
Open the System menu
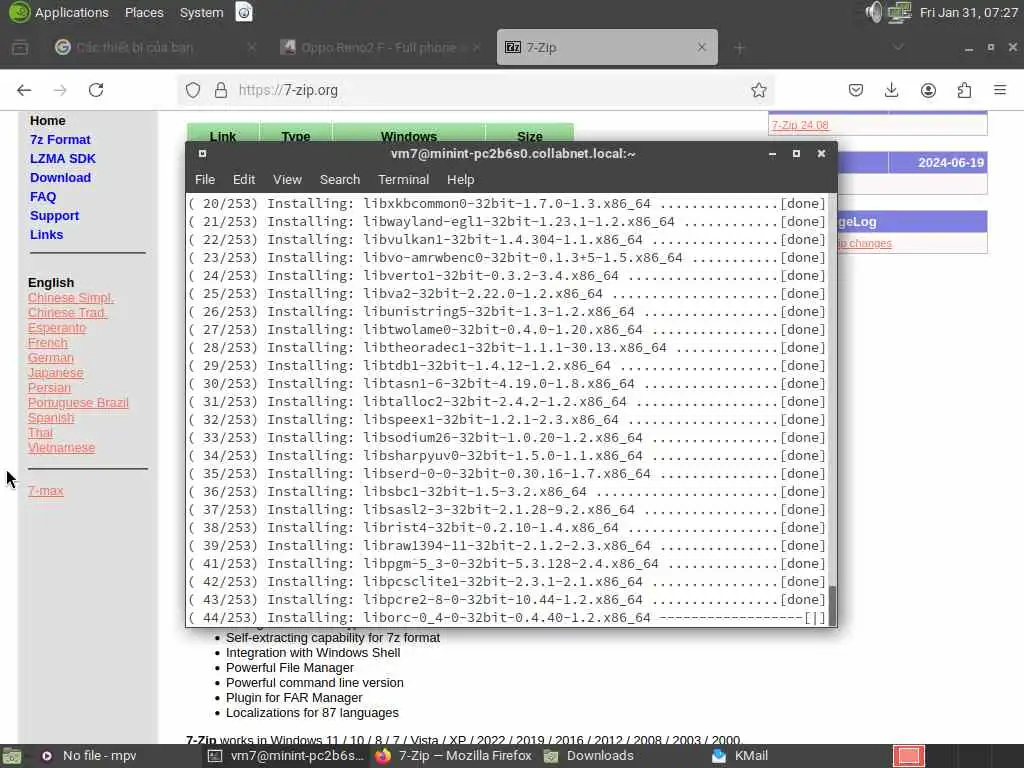coord(201,12)
